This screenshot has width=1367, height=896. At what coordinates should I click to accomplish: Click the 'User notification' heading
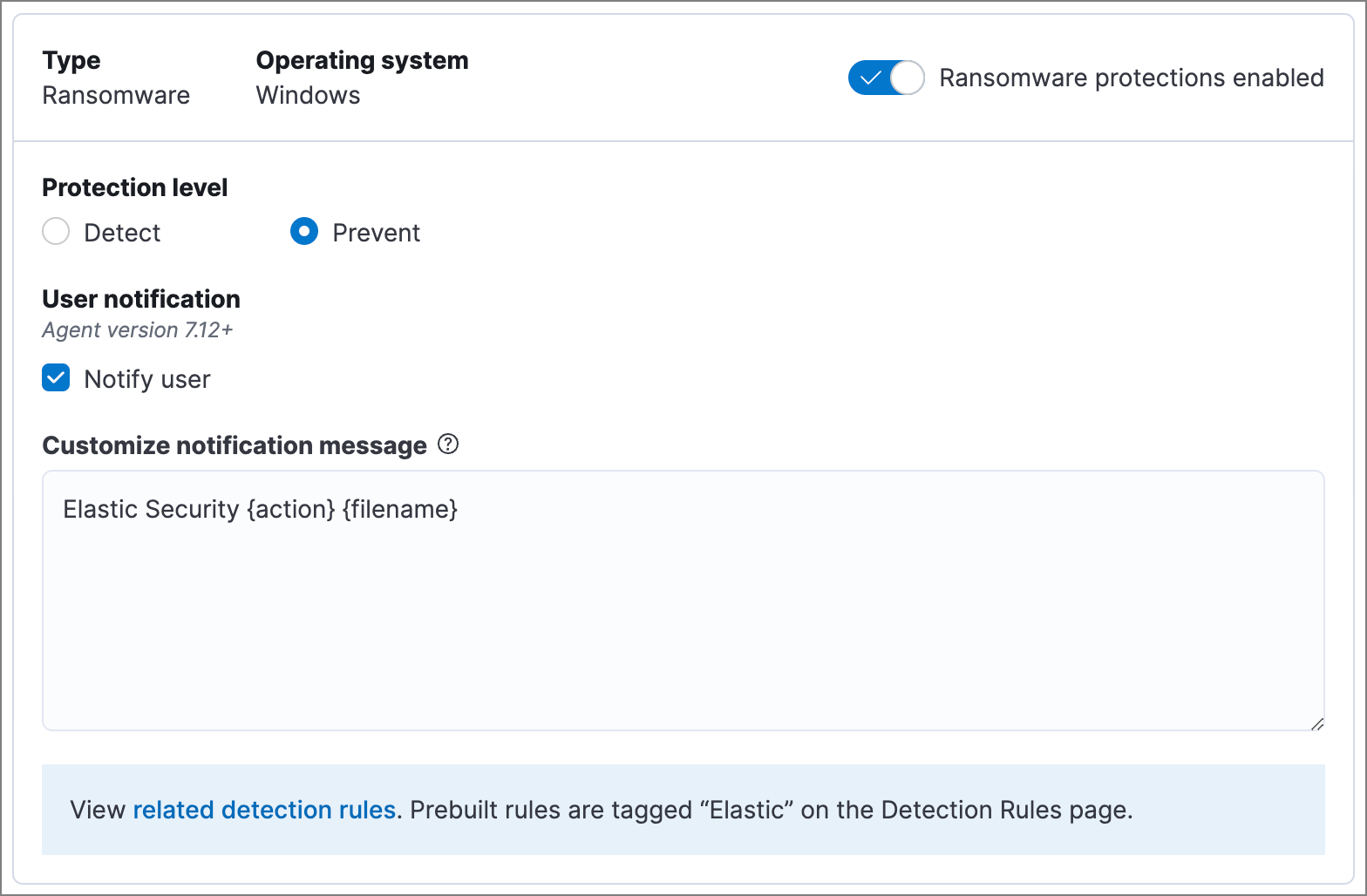141,299
